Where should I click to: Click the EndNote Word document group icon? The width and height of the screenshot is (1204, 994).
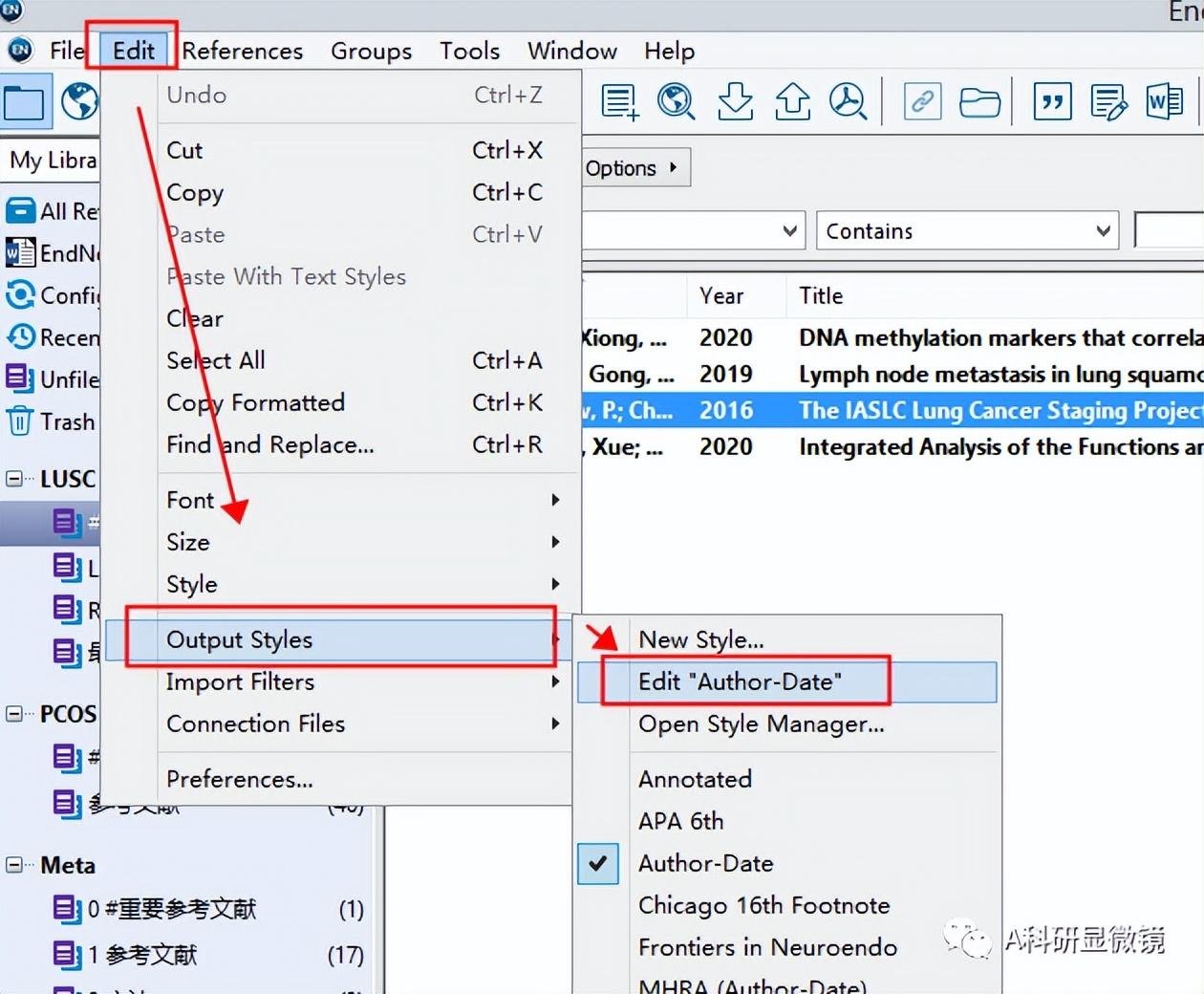(20, 252)
